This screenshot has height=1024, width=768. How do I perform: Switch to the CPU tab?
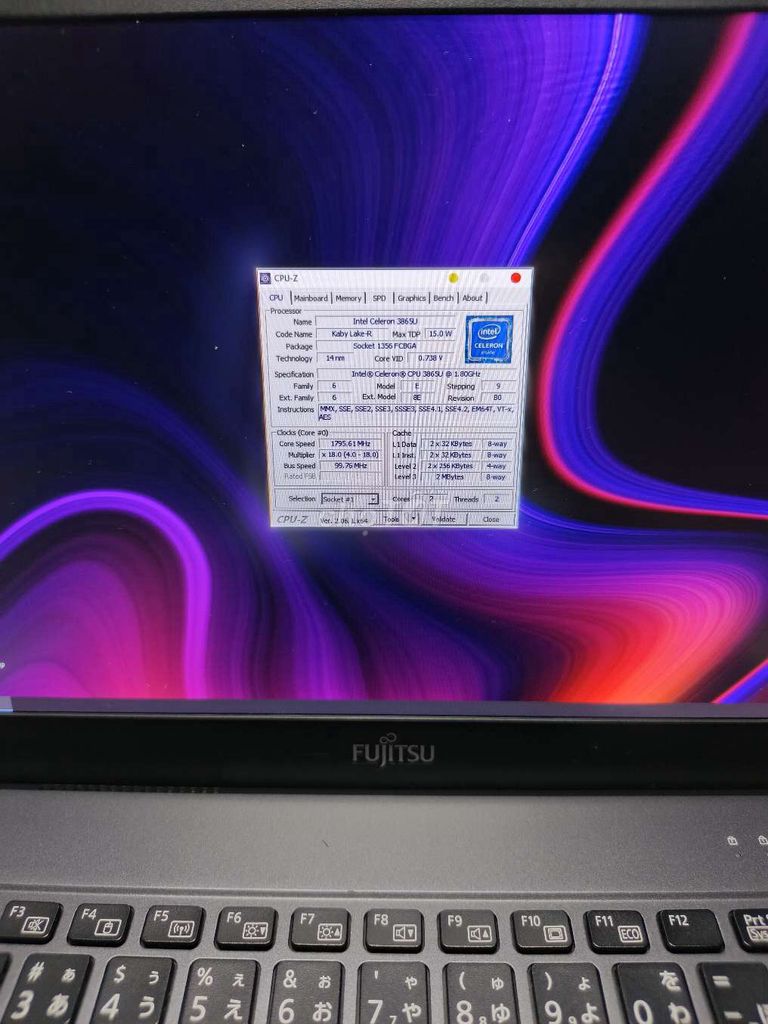(x=276, y=298)
